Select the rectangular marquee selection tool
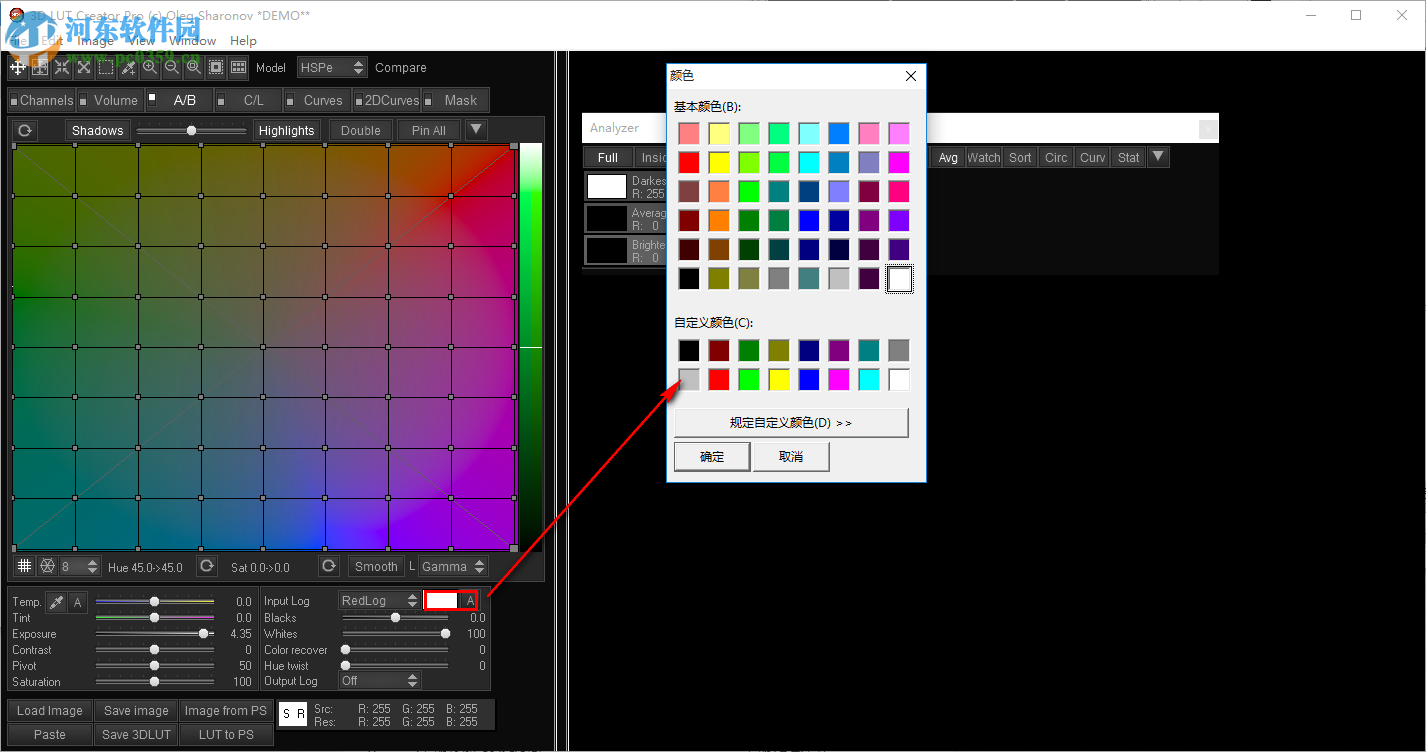Image resolution: width=1426 pixels, height=752 pixels. (106, 67)
